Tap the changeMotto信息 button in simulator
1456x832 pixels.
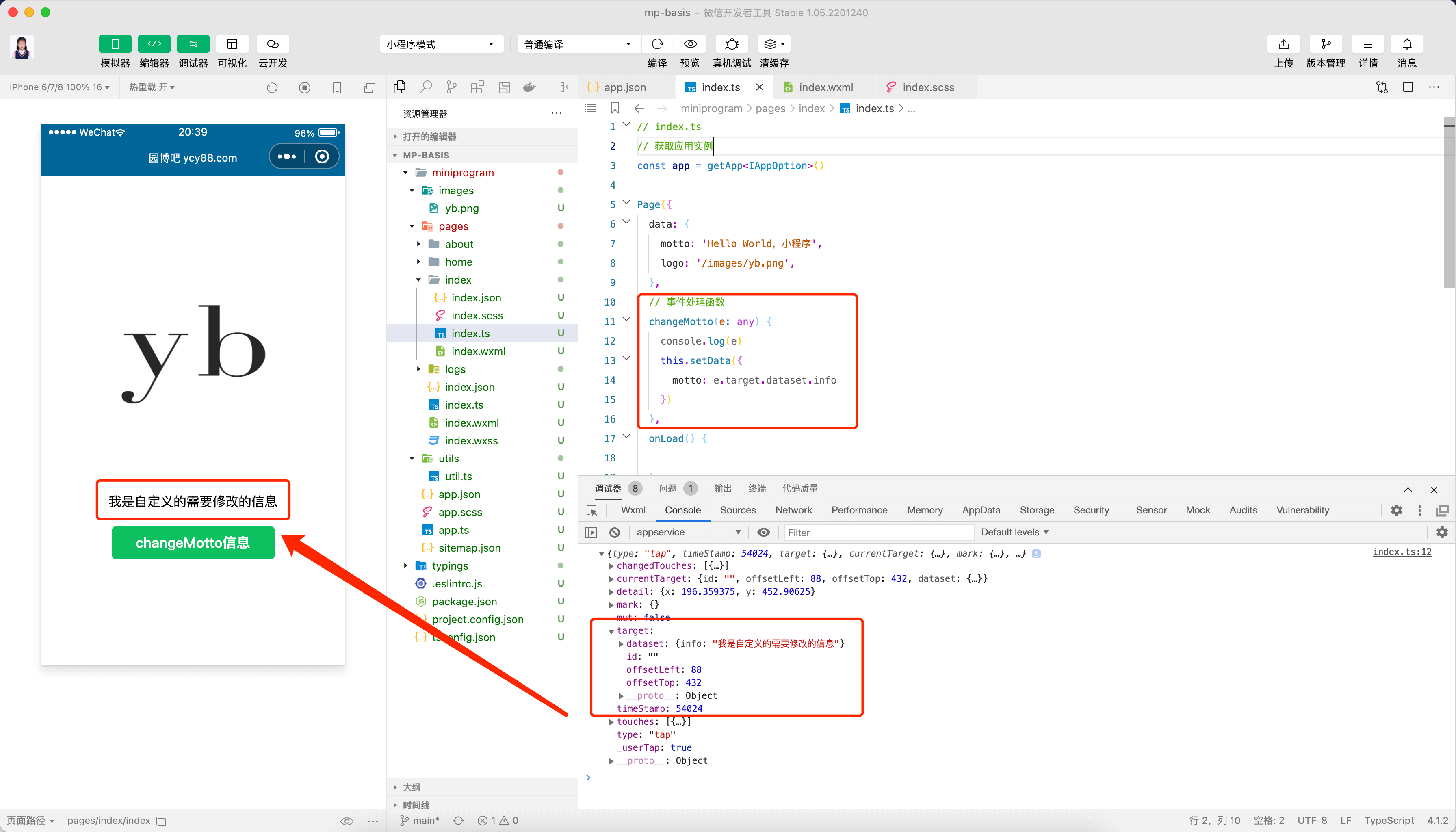coord(193,542)
